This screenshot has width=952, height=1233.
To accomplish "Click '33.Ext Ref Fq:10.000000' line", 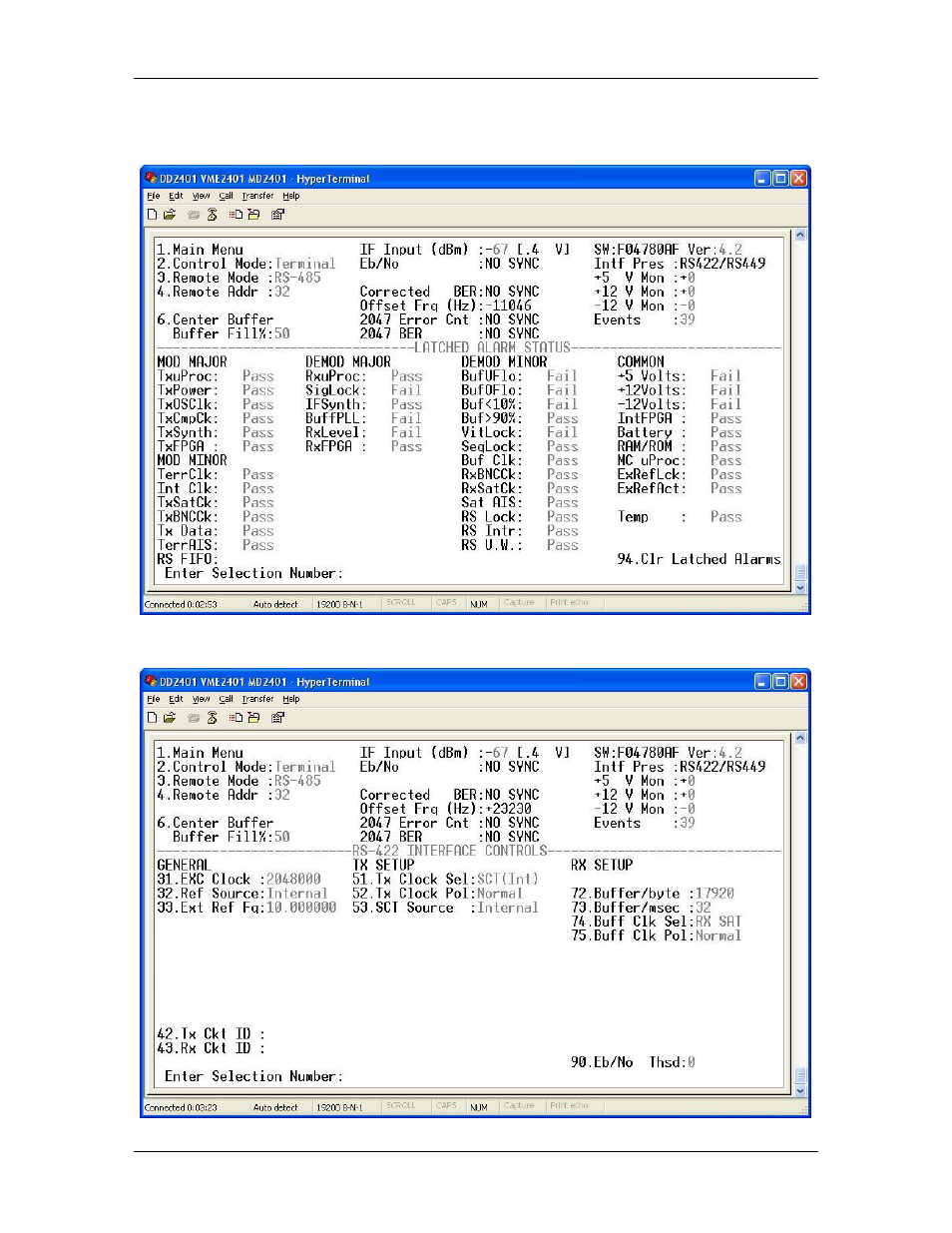I will pos(246,907).
